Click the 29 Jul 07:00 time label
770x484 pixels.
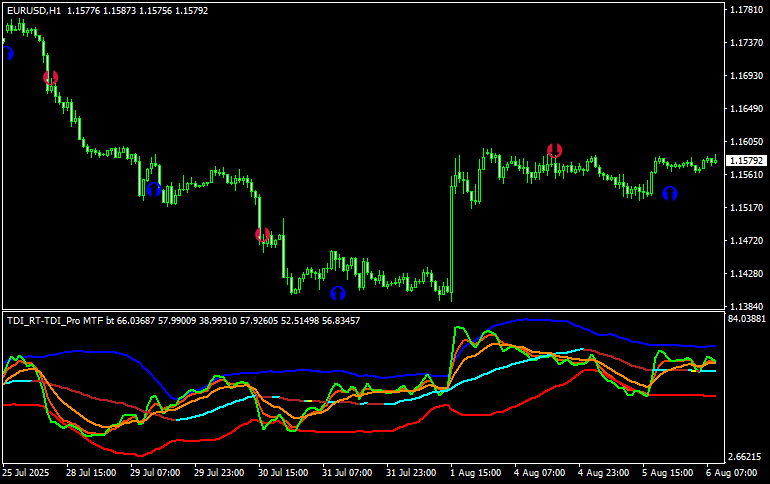pyautogui.click(x=155, y=472)
